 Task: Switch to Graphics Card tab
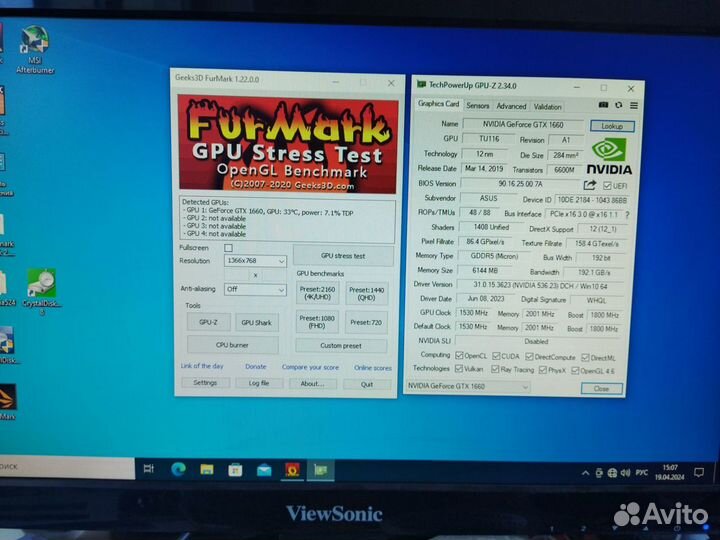438,104
